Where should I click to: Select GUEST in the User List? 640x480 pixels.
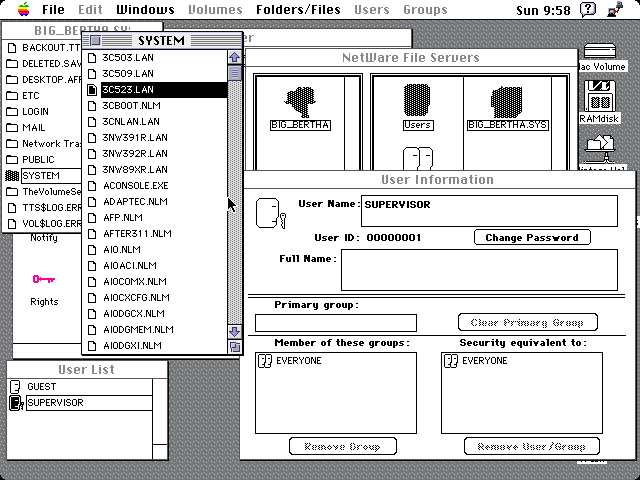[x=41, y=386]
